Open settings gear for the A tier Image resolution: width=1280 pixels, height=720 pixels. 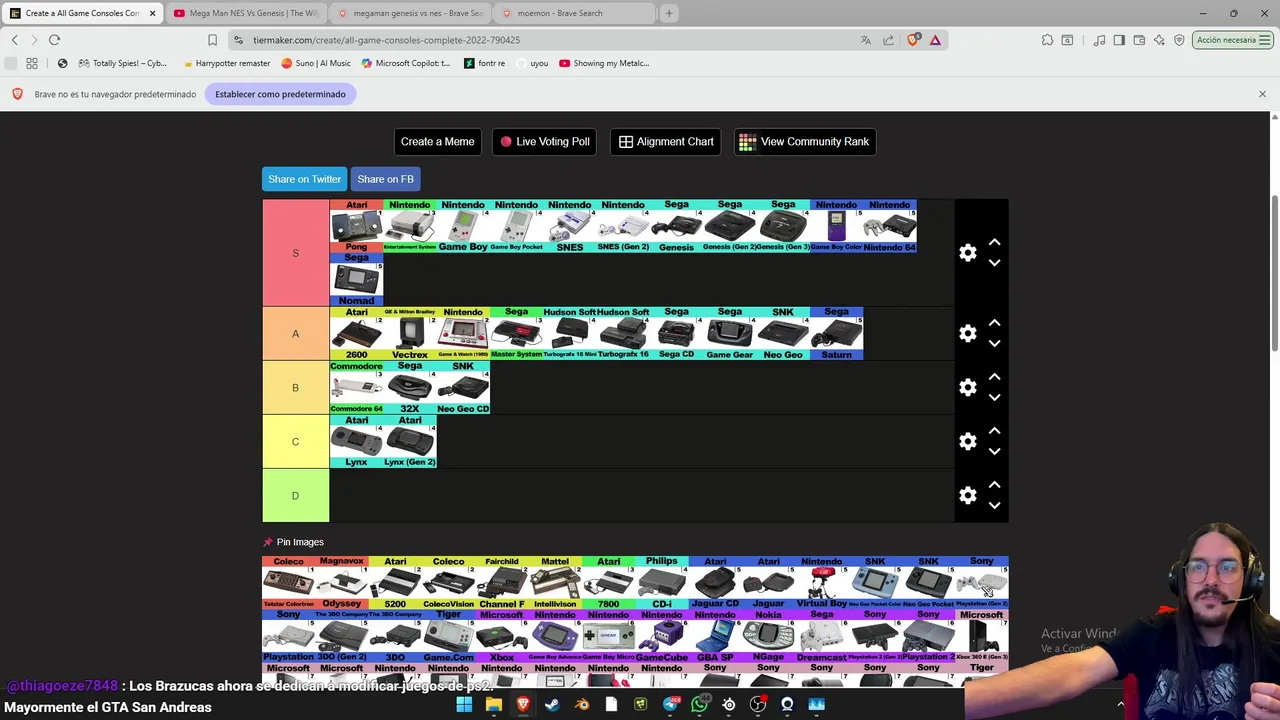pyautogui.click(x=967, y=334)
